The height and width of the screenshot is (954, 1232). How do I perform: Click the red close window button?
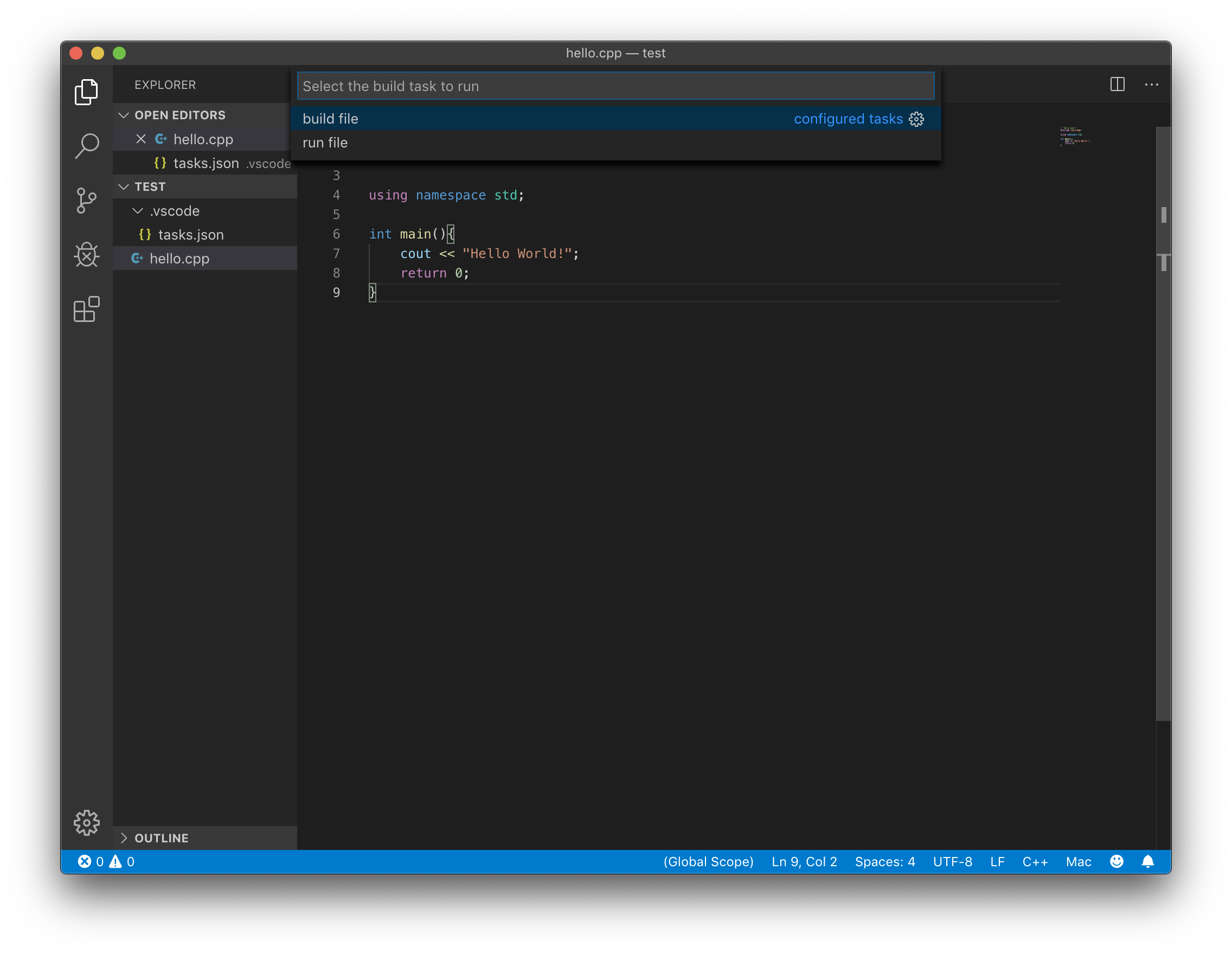pos(76,53)
